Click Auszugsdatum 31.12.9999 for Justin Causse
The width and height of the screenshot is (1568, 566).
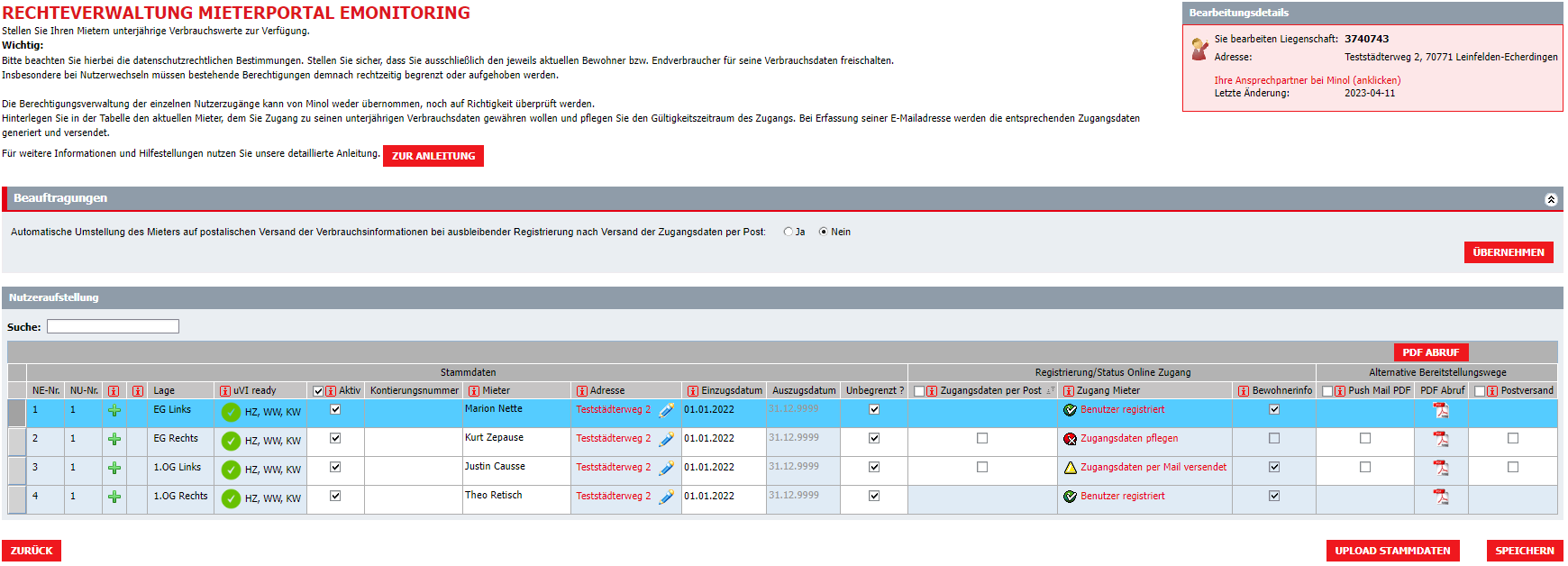click(794, 466)
